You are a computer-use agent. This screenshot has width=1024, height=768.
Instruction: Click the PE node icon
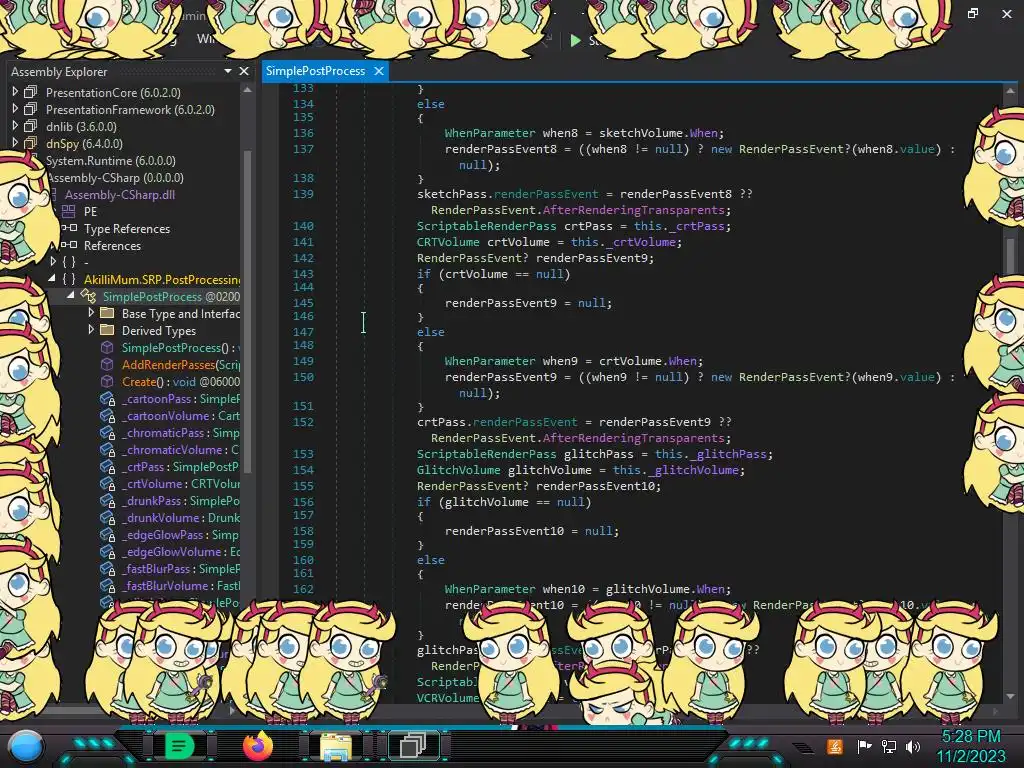tap(69, 211)
